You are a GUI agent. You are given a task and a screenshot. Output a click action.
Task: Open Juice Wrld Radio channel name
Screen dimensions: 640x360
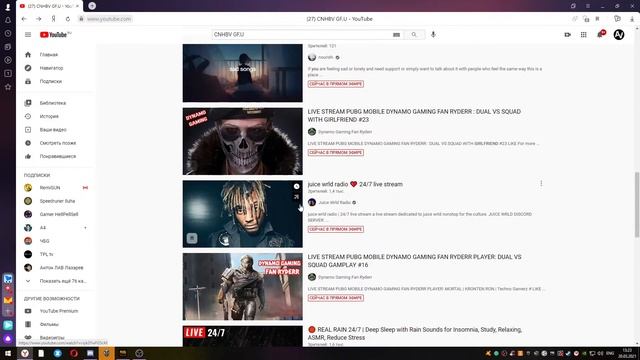point(334,202)
